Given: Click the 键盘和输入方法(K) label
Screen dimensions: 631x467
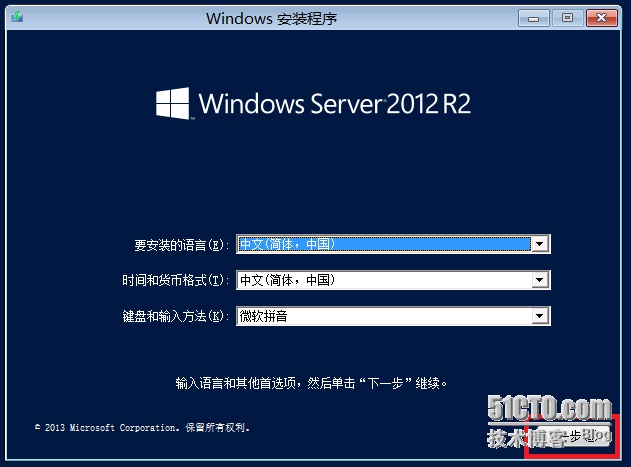Looking at the screenshot, I should click(175, 316).
